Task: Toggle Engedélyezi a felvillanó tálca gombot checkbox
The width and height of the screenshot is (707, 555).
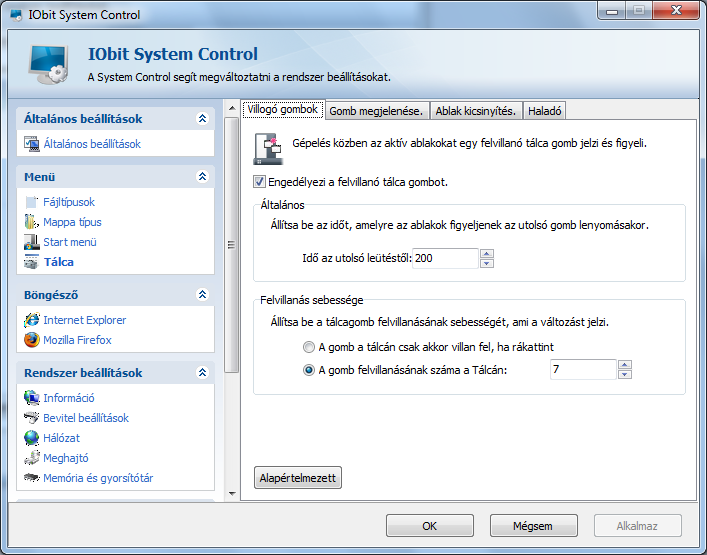Action: [259, 182]
